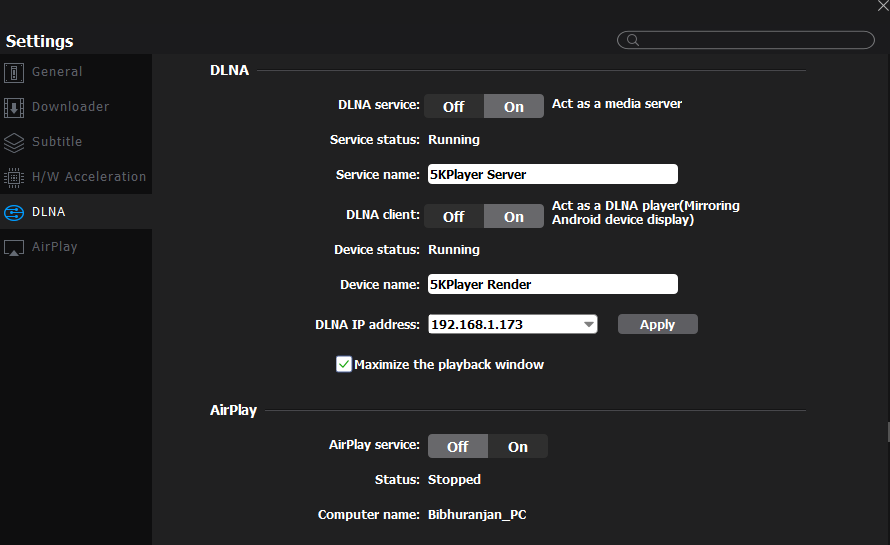Click the magnifier icon in search box
The height and width of the screenshot is (545, 890).
[x=633, y=40]
